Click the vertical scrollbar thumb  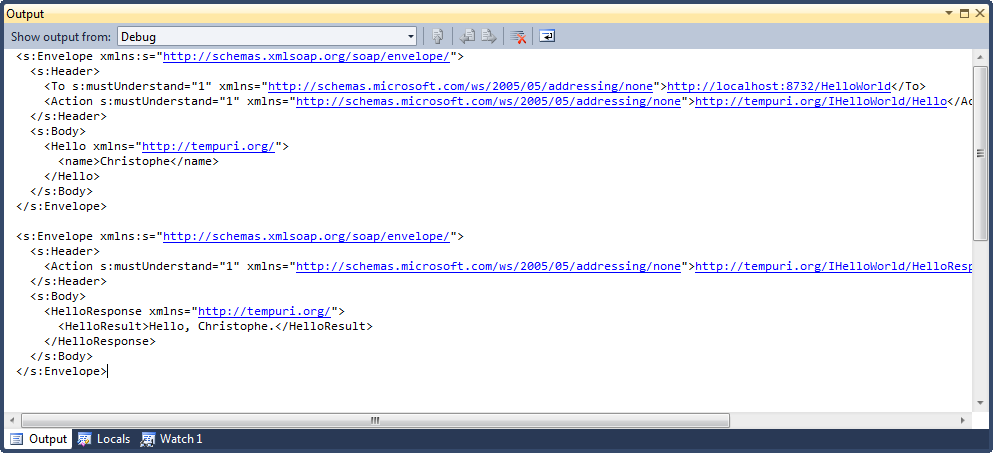pyautogui.click(x=981, y=152)
